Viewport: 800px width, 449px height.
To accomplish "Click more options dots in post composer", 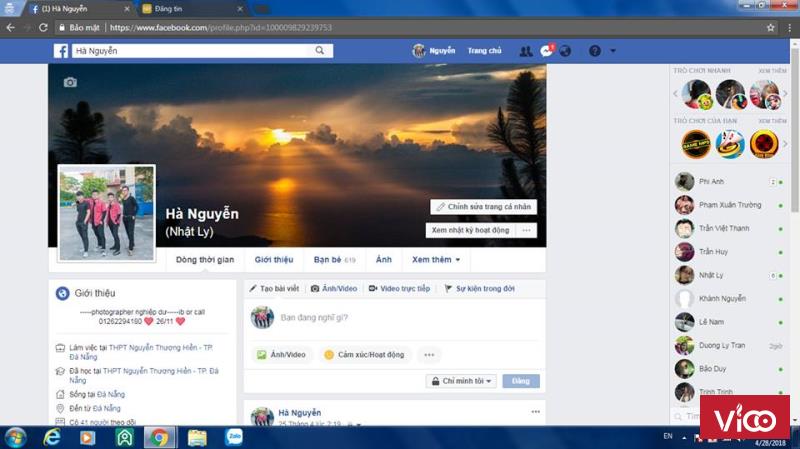I will 429,355.
